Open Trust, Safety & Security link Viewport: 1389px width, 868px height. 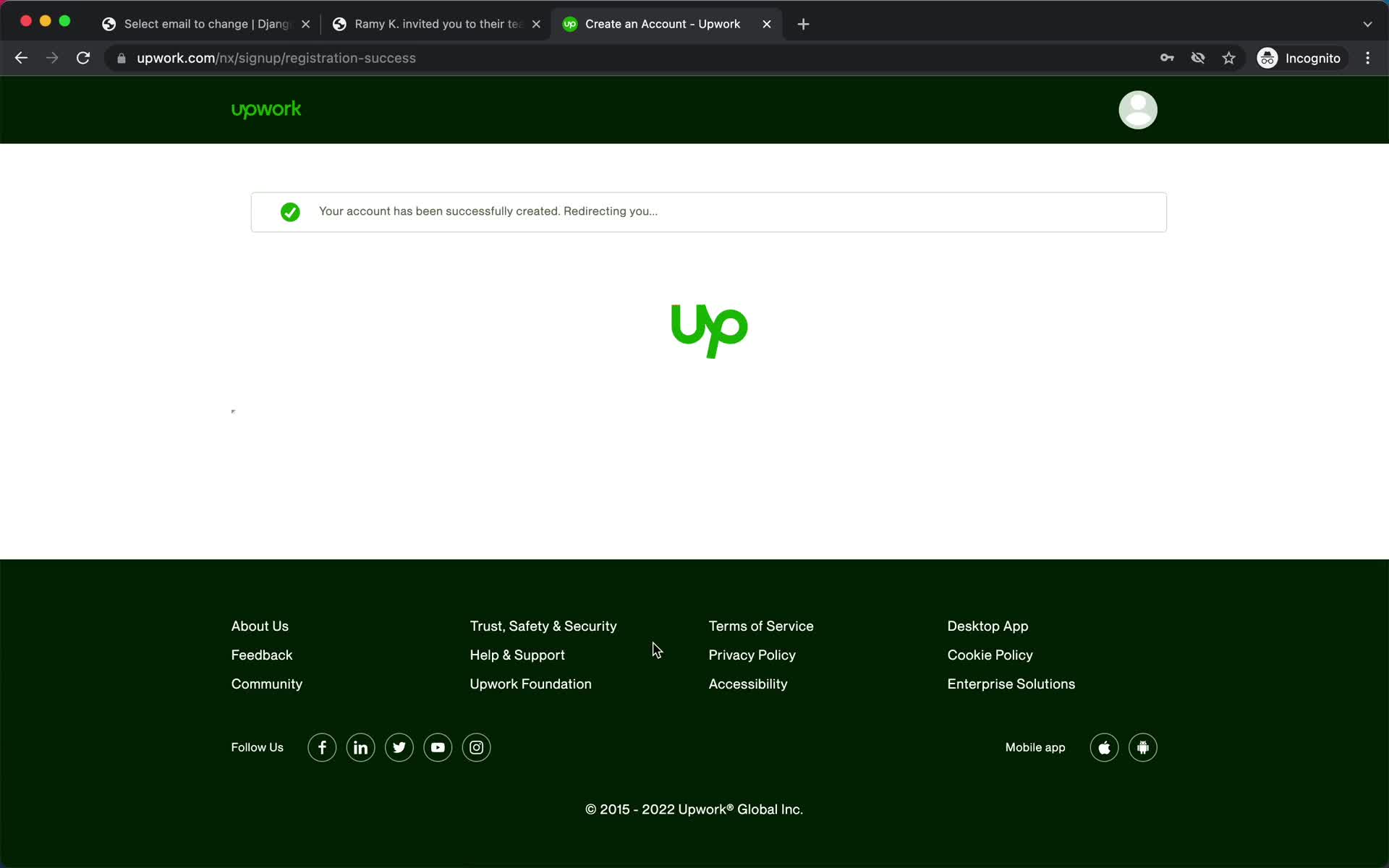click(x=543, y=626)
